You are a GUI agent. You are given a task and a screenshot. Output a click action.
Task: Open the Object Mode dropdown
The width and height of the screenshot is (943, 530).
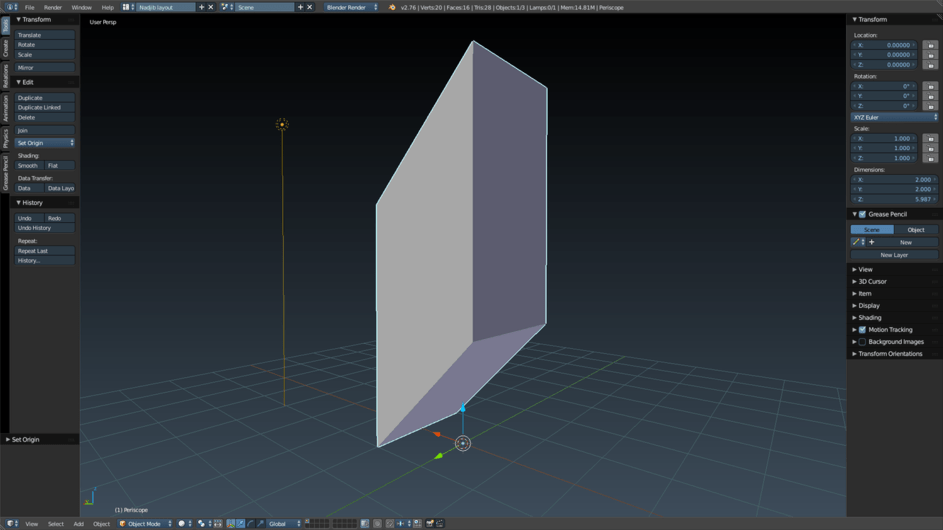[145, 523]
